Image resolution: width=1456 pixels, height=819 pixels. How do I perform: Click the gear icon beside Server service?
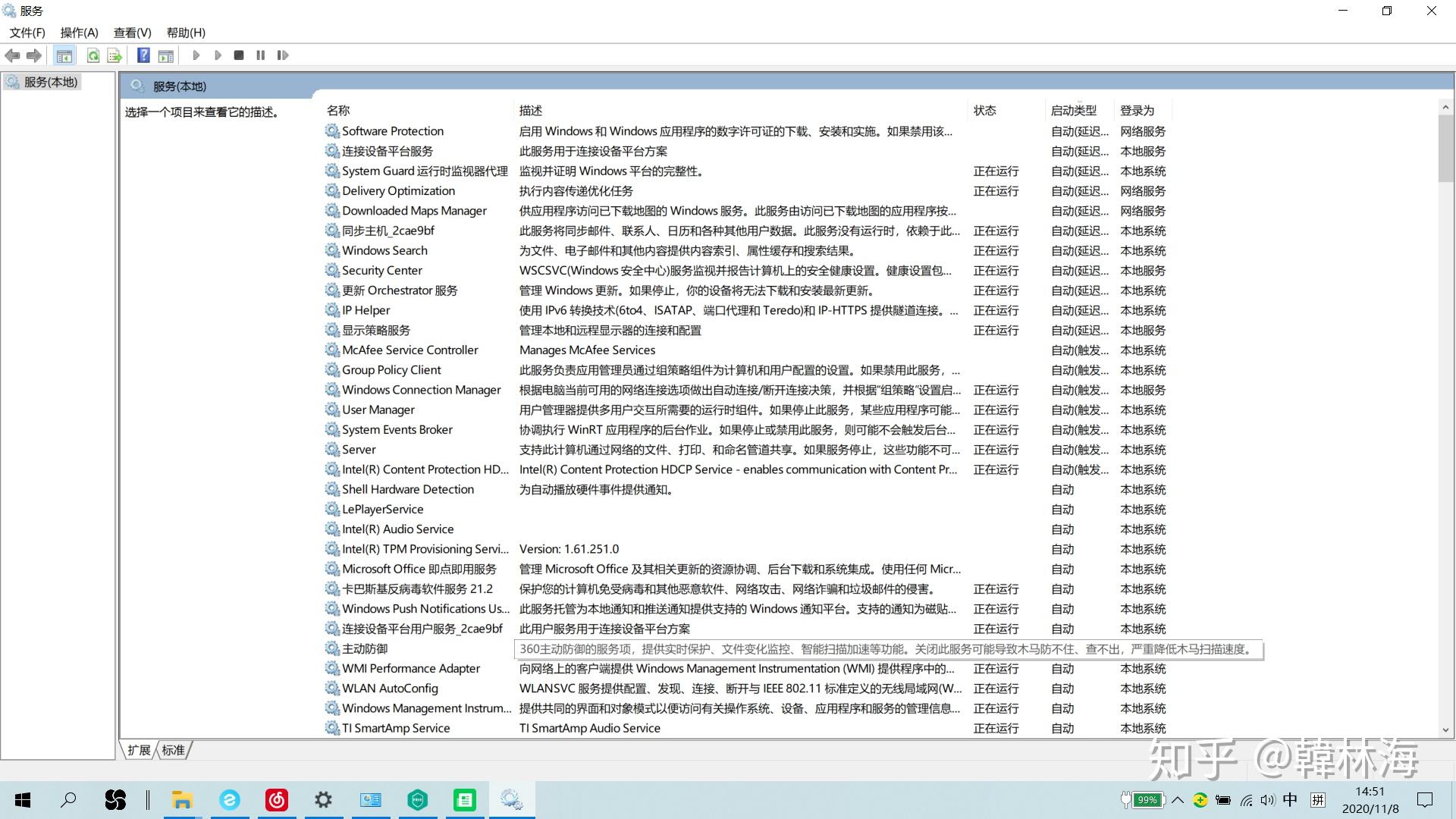click(x=332, y=449)
